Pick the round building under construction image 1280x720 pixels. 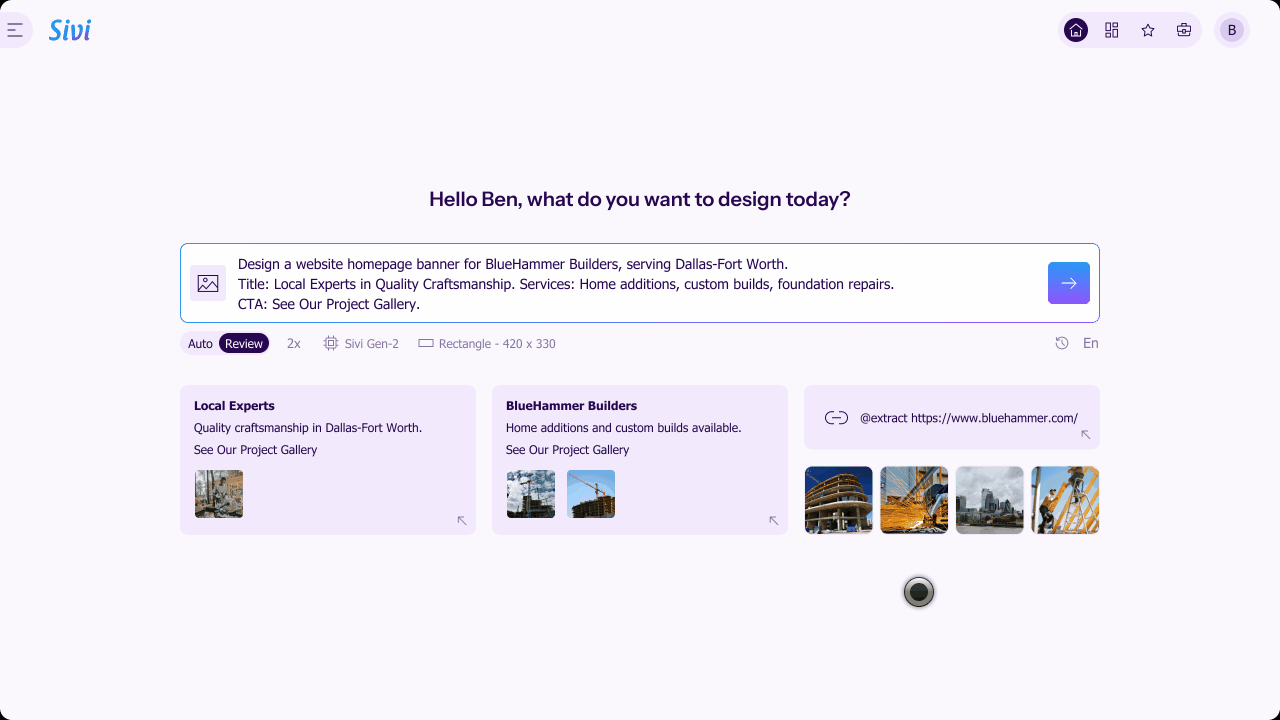[x=838, y=500]
